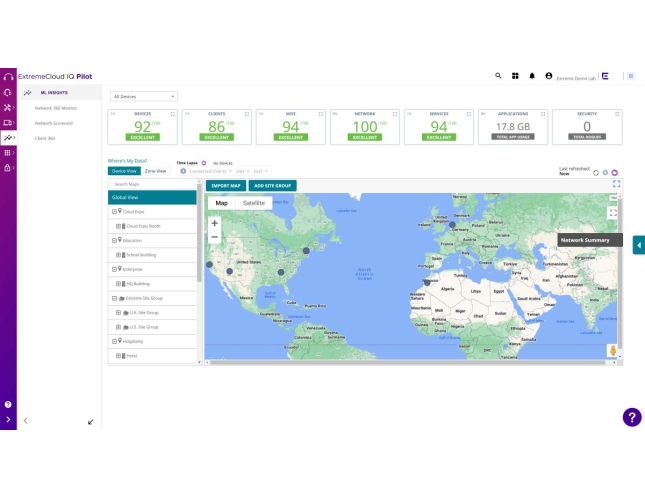Zoom in on the map
The width and height of the screenshot is (645, 500).
[214, 223]
